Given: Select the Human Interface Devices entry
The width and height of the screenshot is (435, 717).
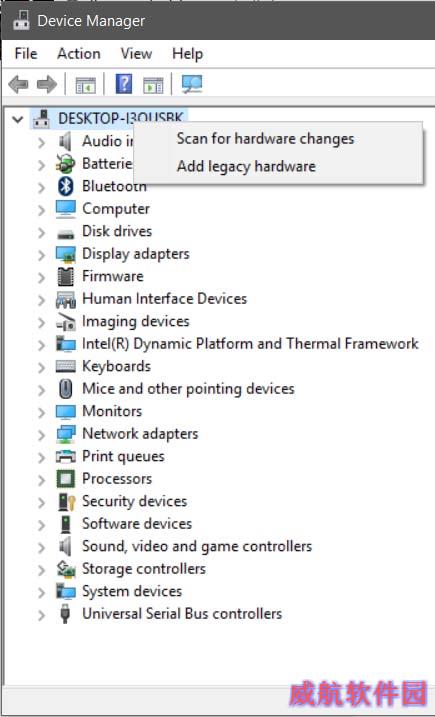Looking at the screenshot, I should coord(164,299).
